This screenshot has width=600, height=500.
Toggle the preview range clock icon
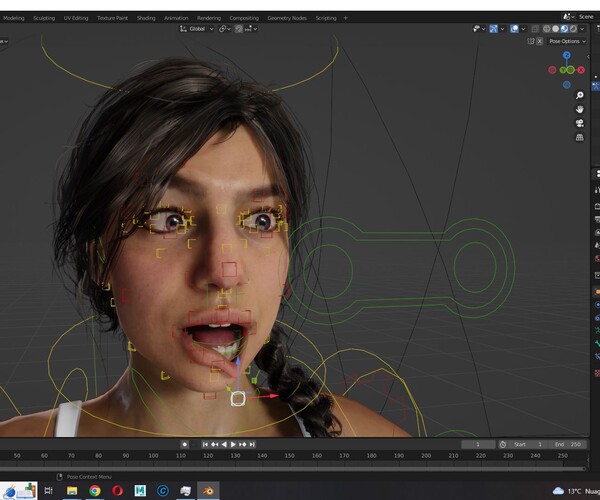point(503,444)
